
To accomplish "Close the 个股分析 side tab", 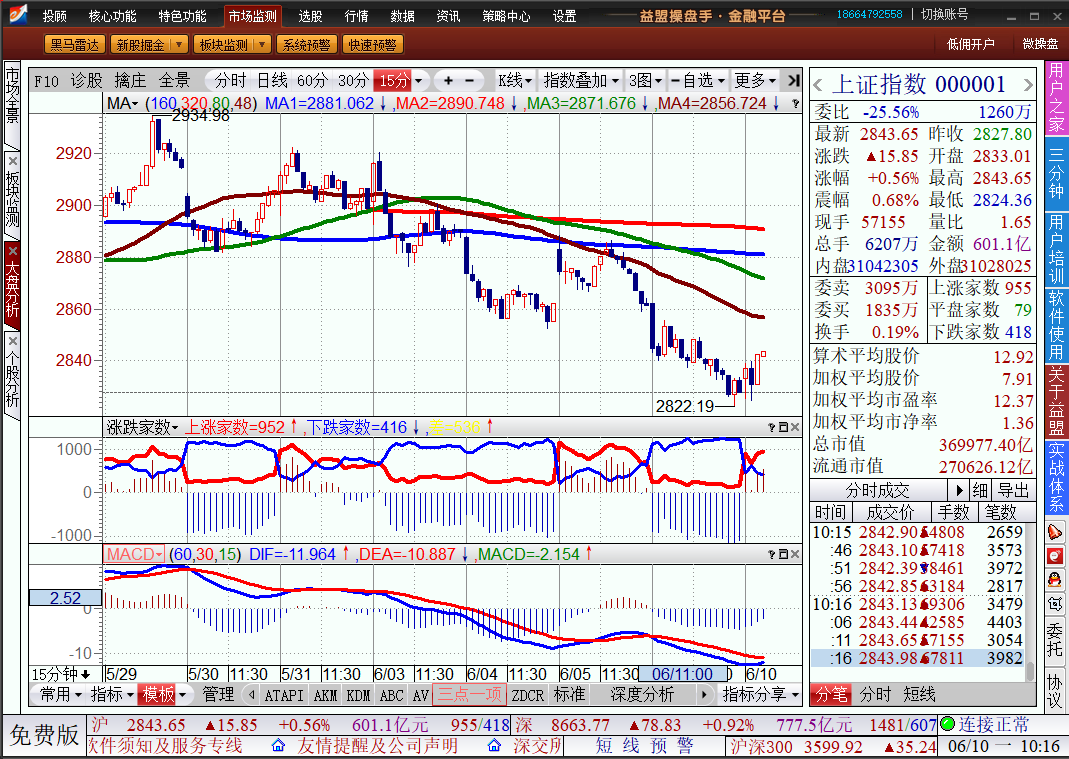I will (12, 340).
